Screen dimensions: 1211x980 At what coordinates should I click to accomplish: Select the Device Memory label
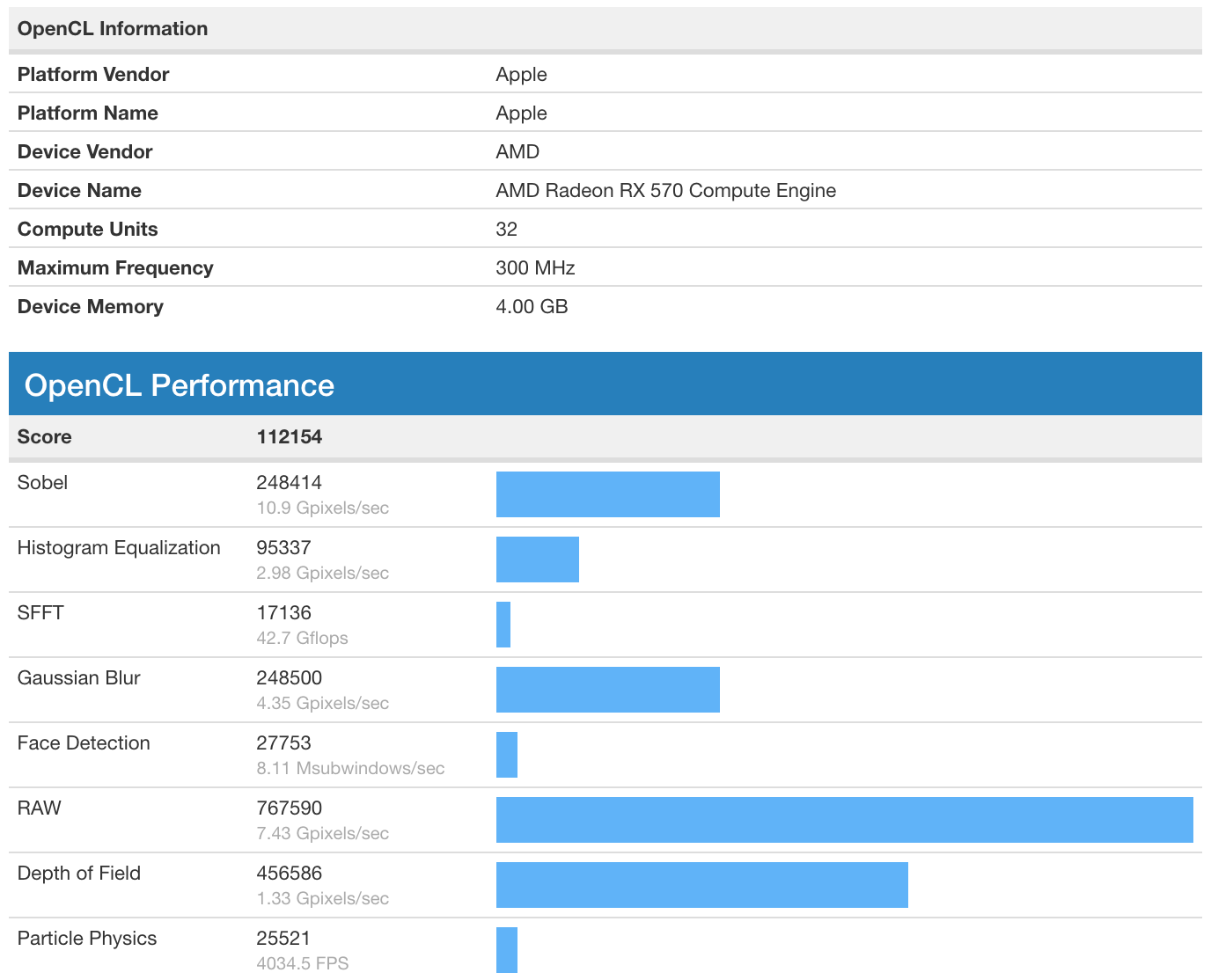(91, 306)
